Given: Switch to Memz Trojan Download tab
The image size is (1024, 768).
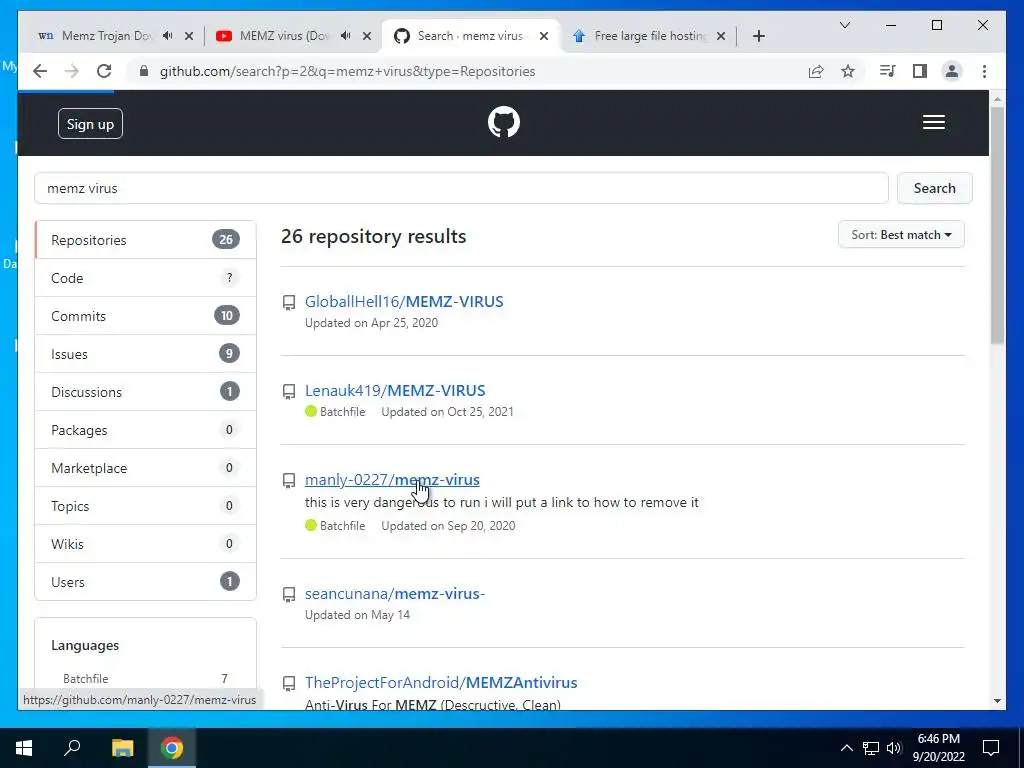Looking at the screenshot, I should (x=106, y=36).
